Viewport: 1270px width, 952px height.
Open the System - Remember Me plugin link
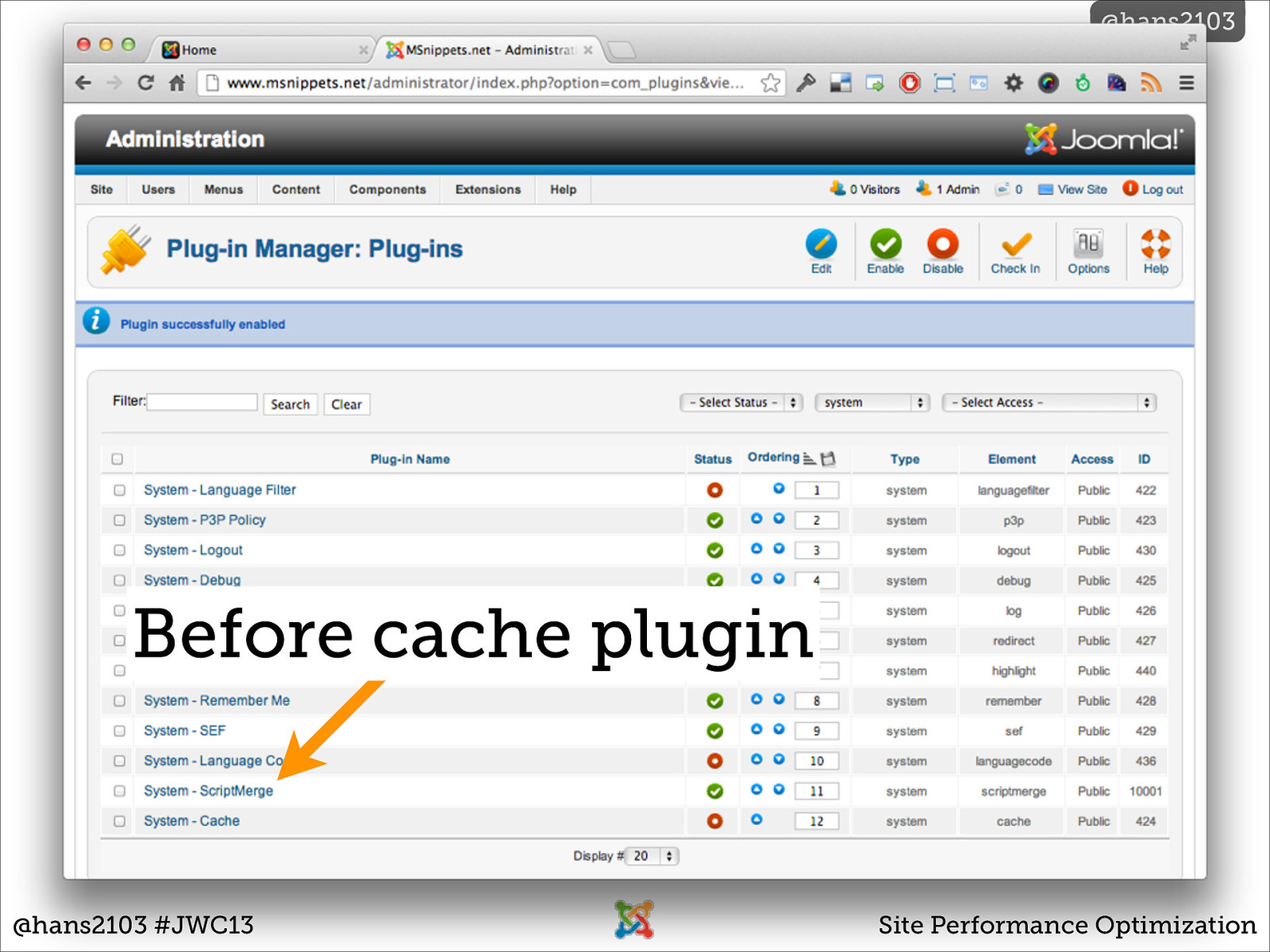217,701
